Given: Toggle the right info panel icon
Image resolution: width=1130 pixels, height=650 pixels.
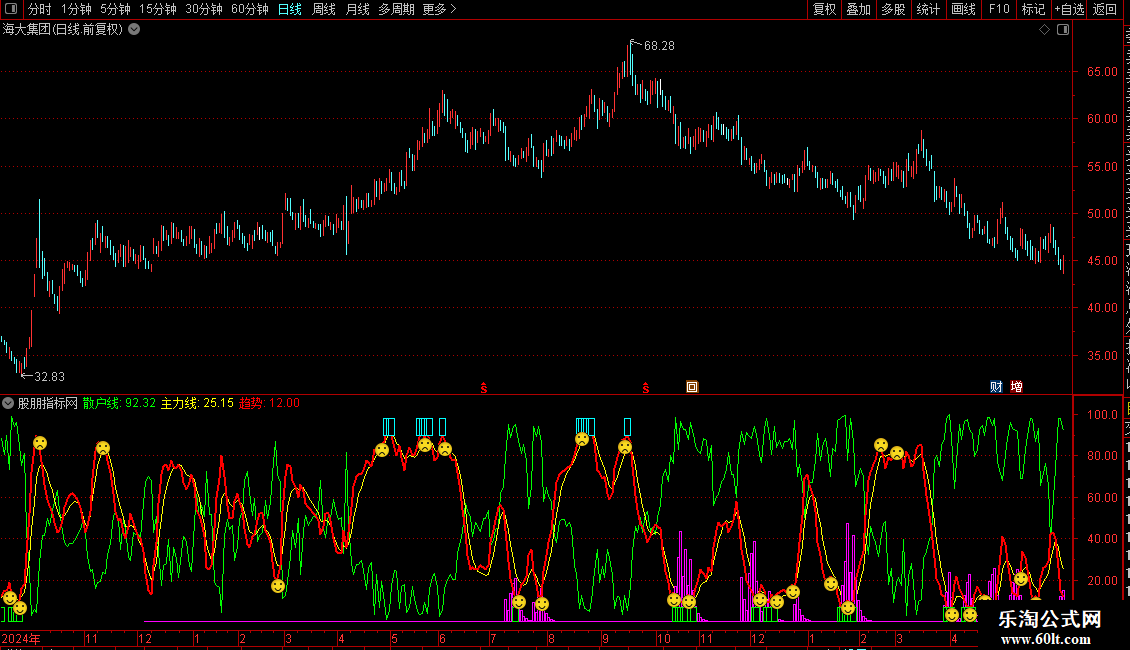Looking at the screenshot, I should click(1063, 30).
